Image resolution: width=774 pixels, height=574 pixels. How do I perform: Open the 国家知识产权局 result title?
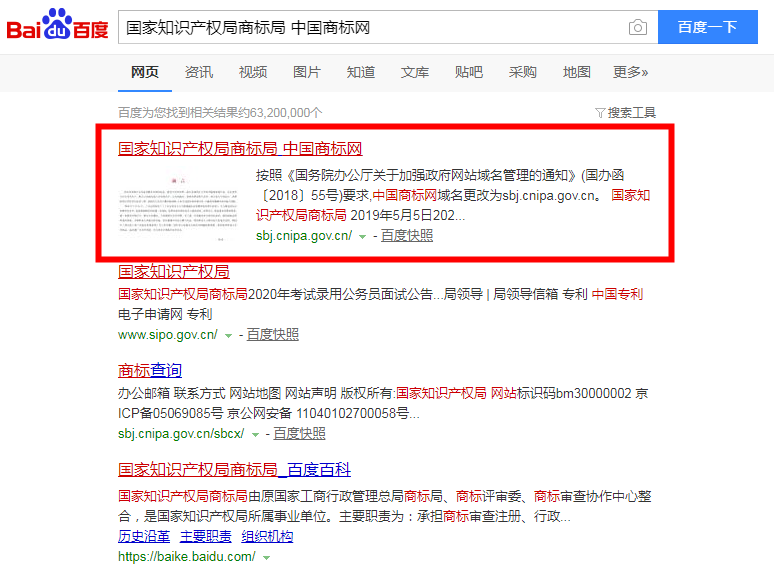[x=174, y=271]
